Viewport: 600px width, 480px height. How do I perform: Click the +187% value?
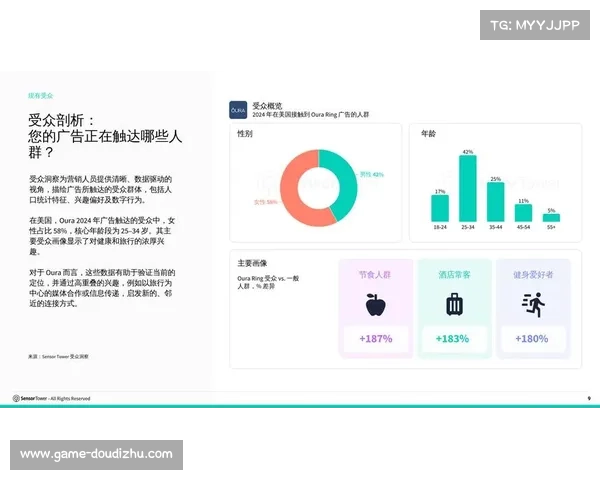[x=376, y=339]
